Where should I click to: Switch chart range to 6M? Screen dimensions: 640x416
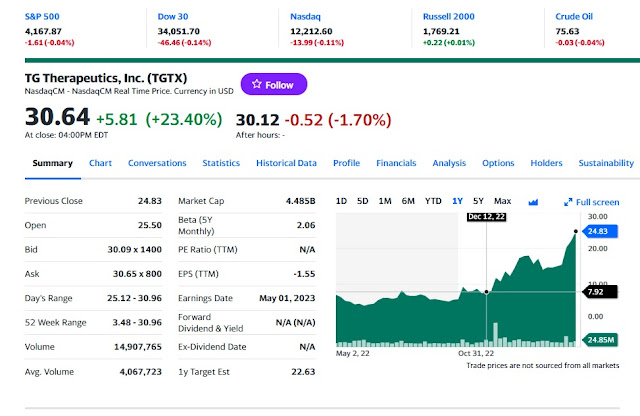coord(408,201)
